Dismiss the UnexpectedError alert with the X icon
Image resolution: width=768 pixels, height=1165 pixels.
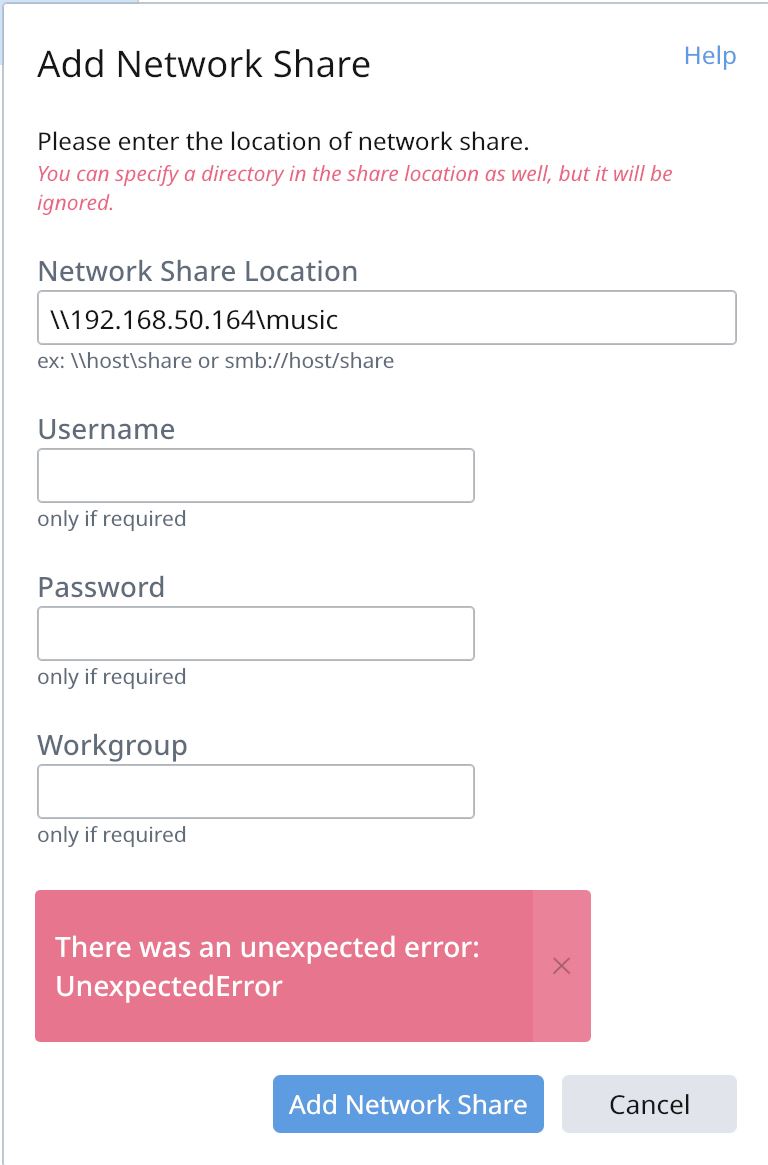(x=562, y=966)
